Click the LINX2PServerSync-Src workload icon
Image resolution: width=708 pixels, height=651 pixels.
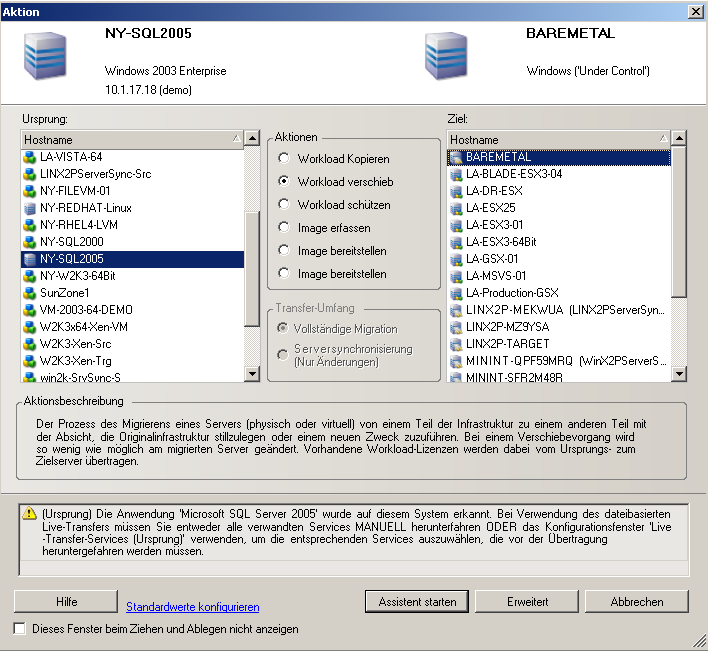click(x=29, y=174)
